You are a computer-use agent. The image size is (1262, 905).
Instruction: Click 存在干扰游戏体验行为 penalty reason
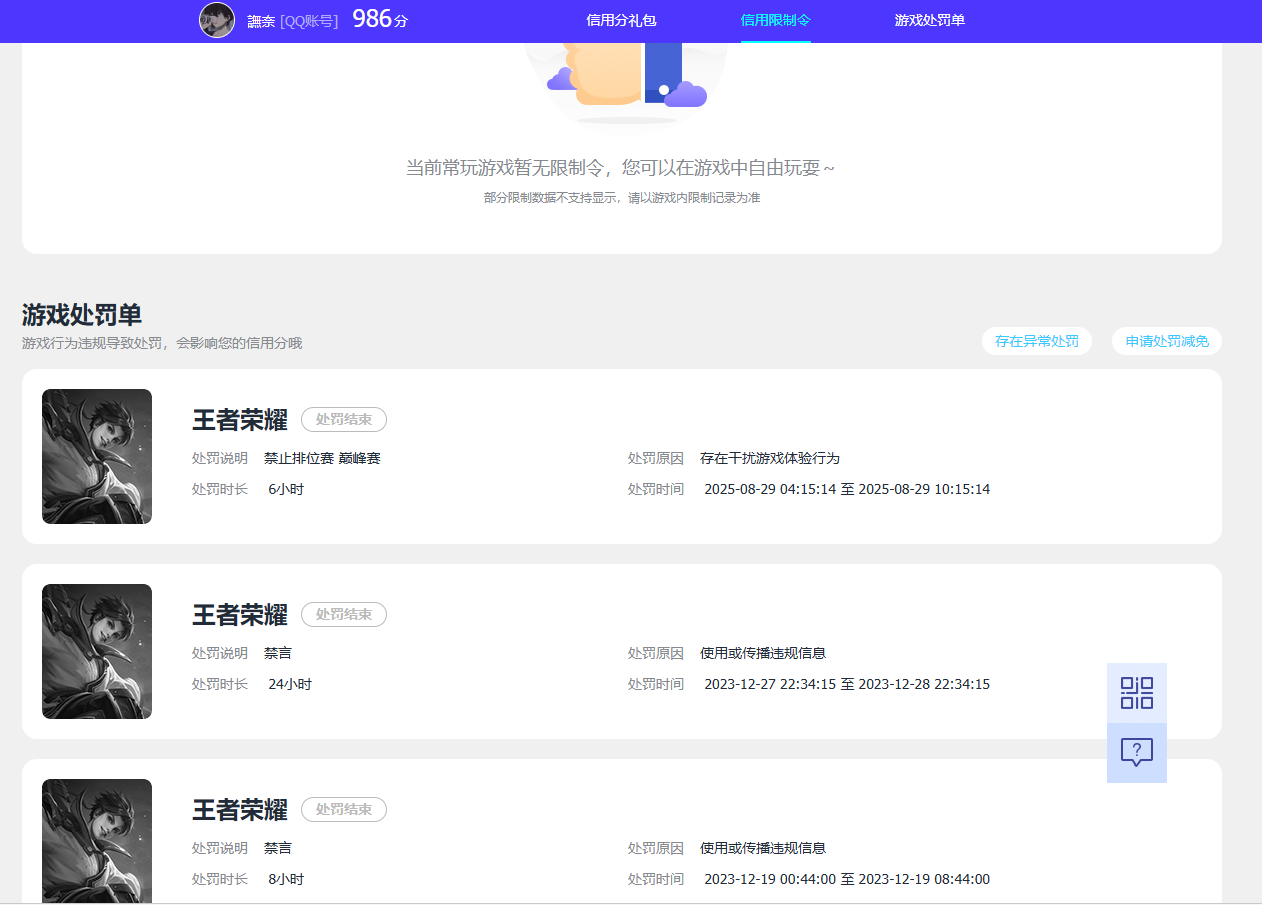tap(770, 458)
